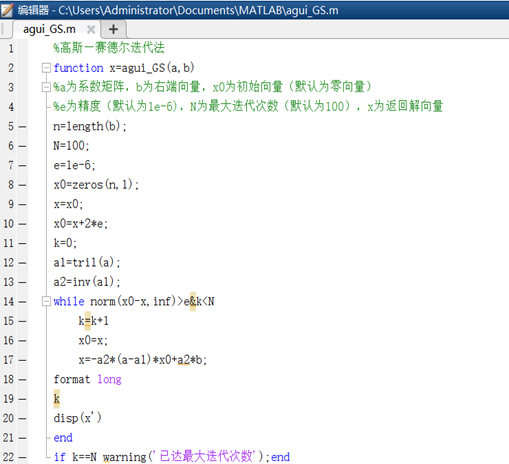Click the 'format' command on line 18
The width and height of the screenshot is (509, 464).
(x=72, y=379)
